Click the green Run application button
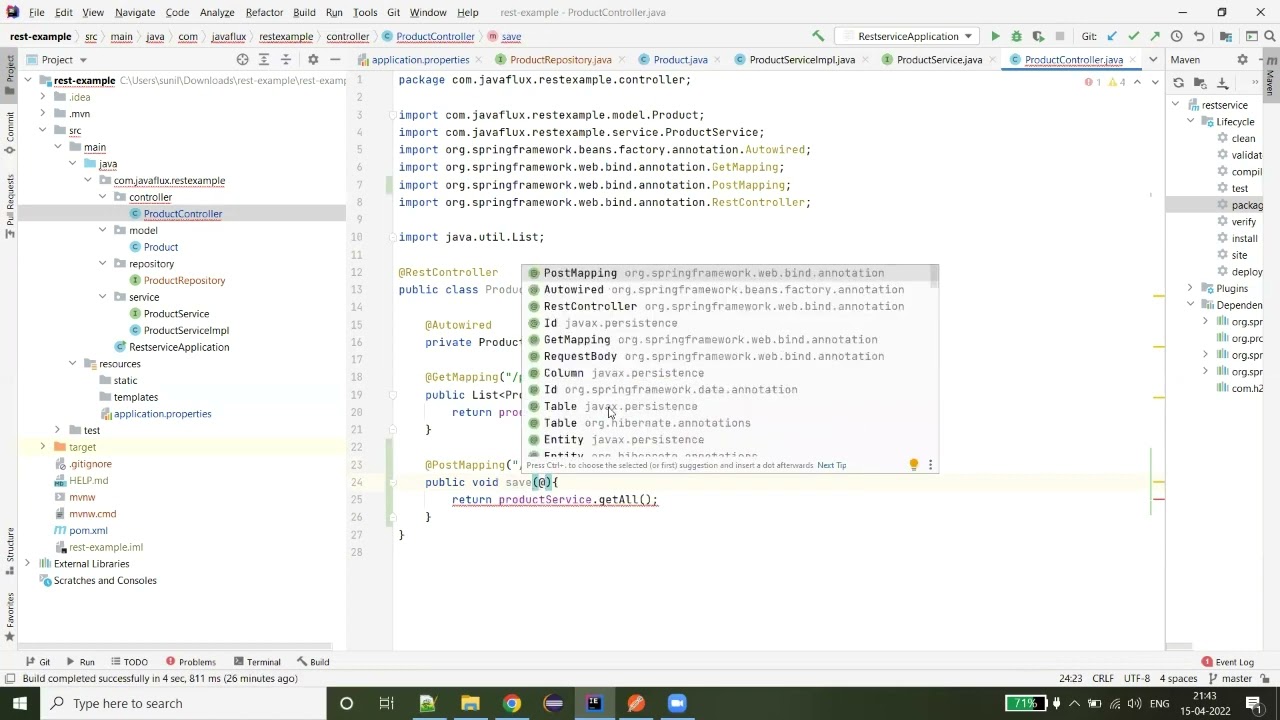Viewport: 1280px width, 720px height. [995, 37]
